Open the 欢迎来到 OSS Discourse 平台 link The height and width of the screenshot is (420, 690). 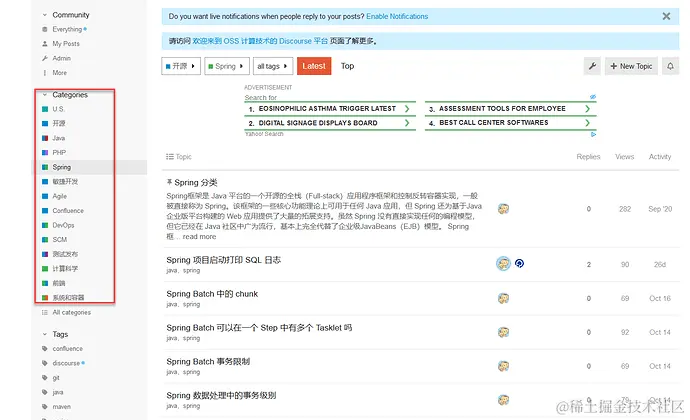click(x=260, y=41)
